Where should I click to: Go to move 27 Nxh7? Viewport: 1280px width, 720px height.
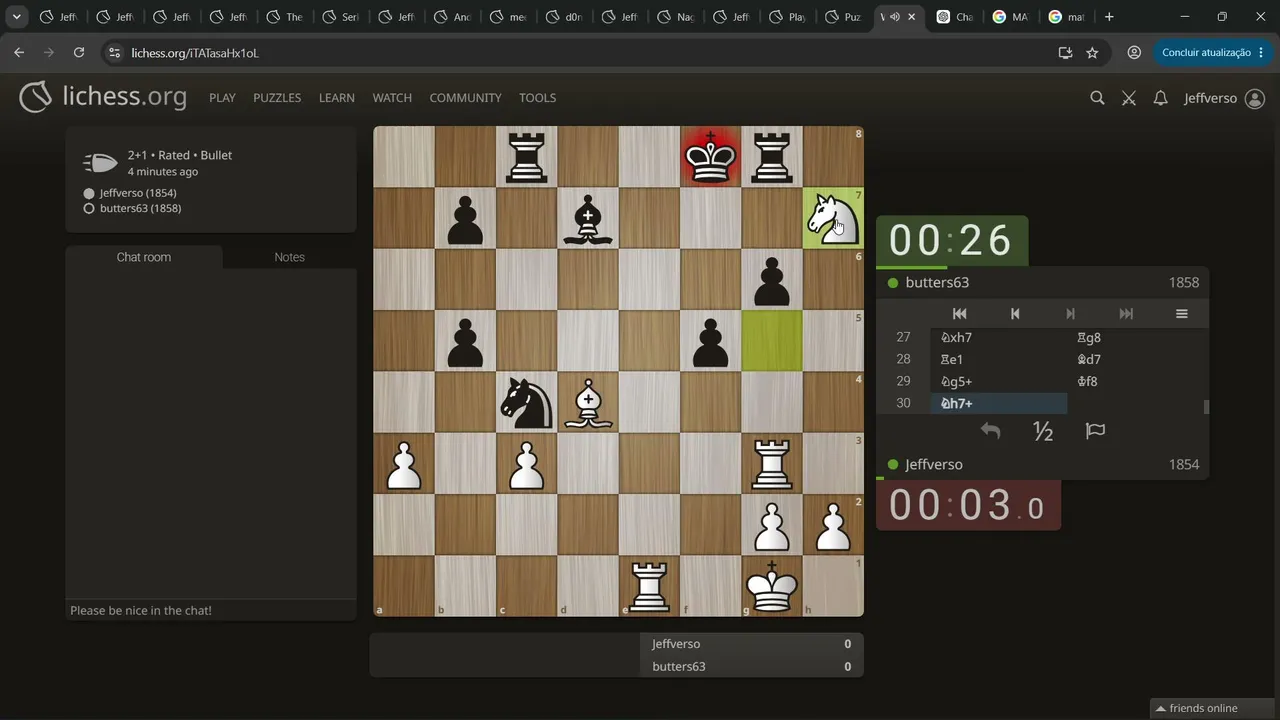coord(998,338)
